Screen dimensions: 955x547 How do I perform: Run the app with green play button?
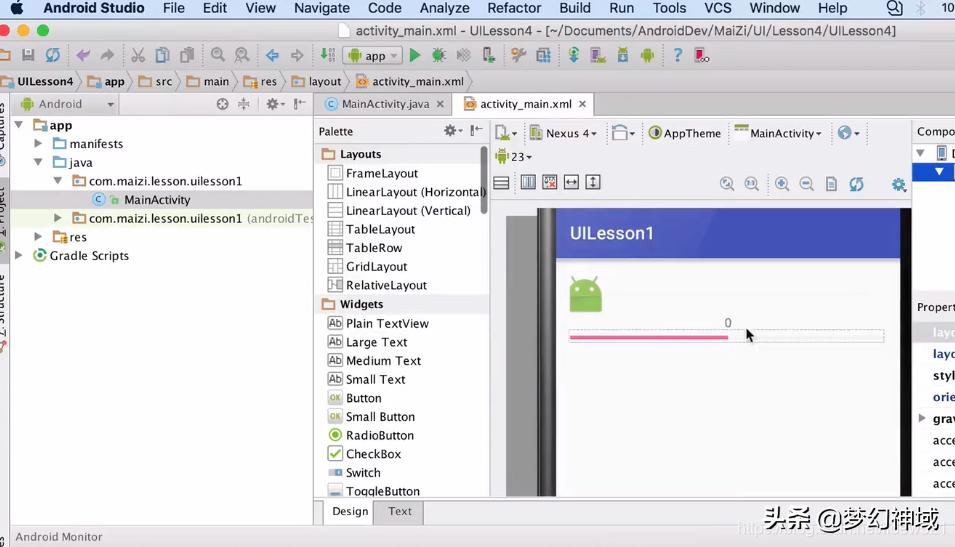tap(415, 56)
